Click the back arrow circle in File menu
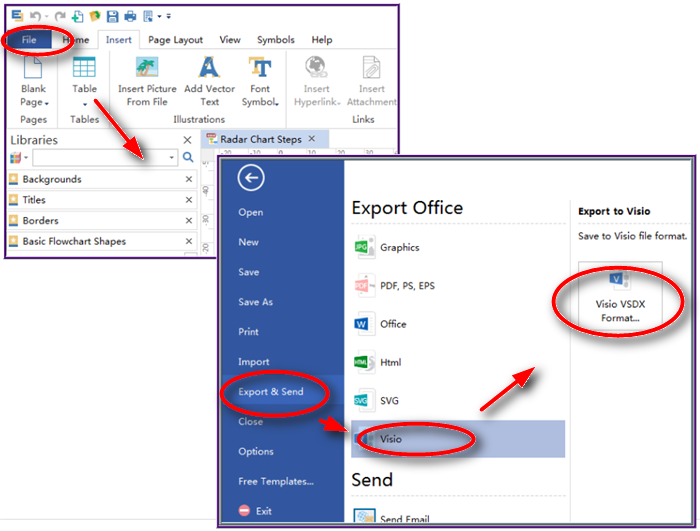 [251, 178]
